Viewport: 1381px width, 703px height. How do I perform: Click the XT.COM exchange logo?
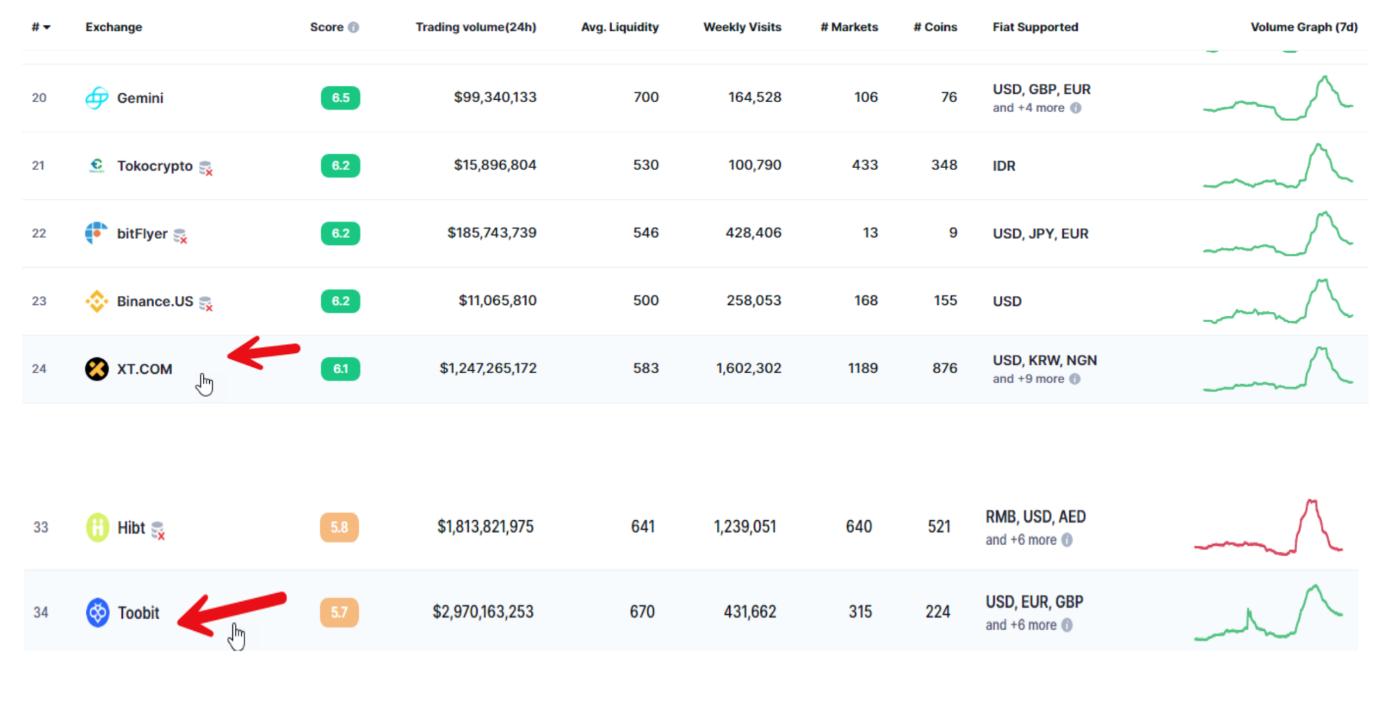coord(96,369)
